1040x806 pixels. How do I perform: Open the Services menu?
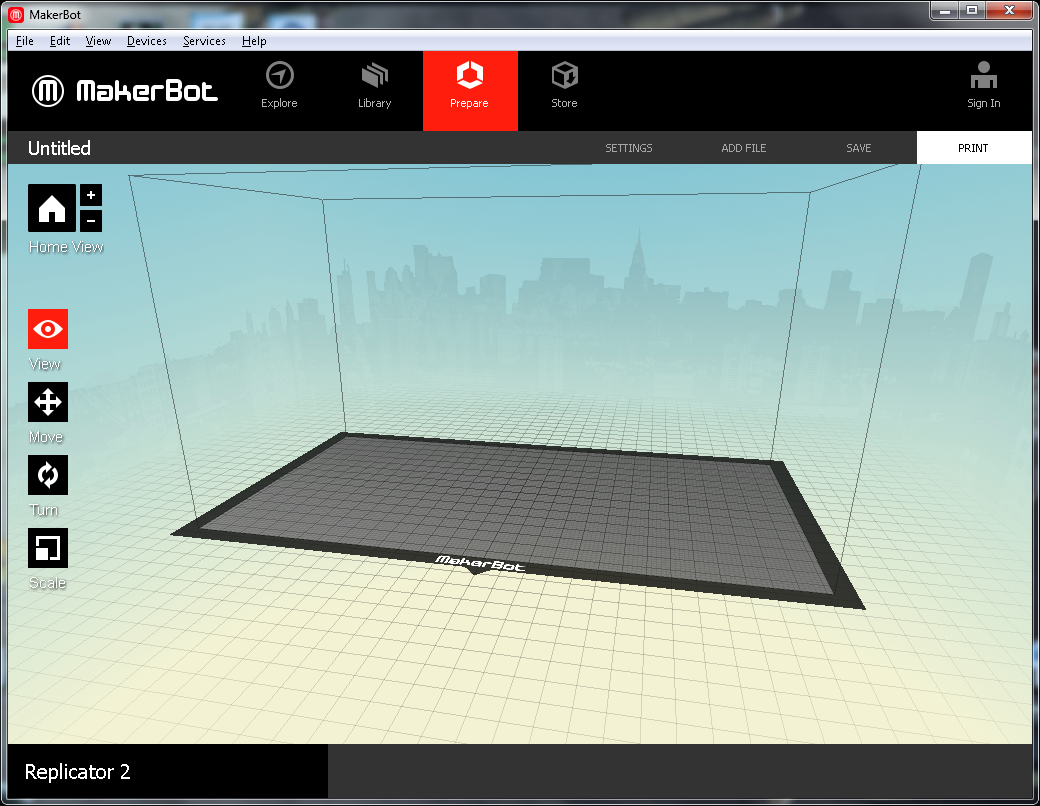coord(204,41)
